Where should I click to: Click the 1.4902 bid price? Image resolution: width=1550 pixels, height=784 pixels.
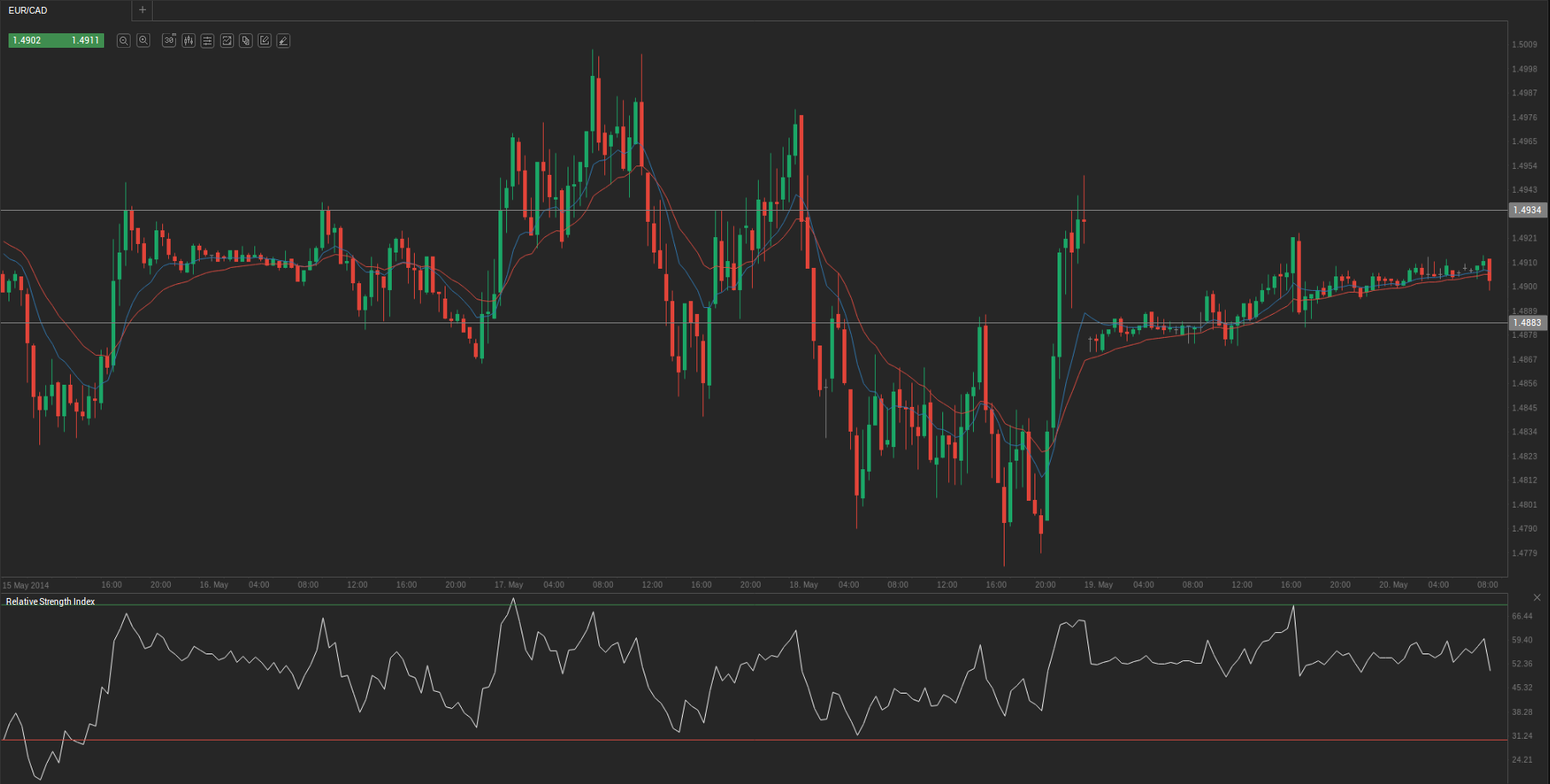27,40
